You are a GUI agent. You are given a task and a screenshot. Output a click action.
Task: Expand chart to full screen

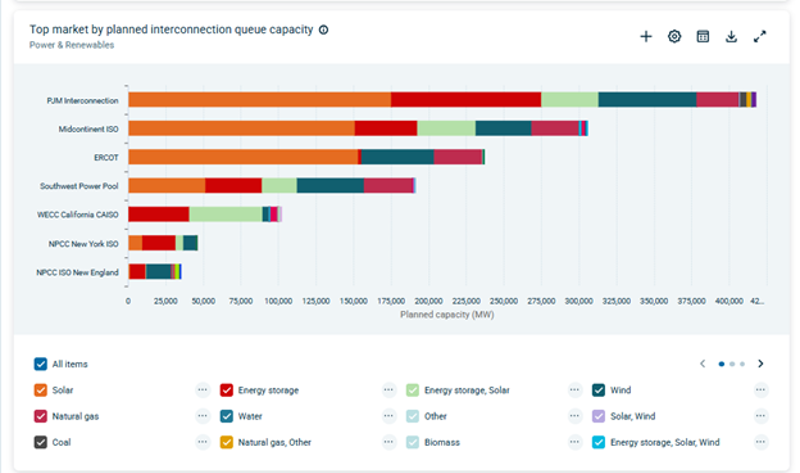[x=760, y=37]
